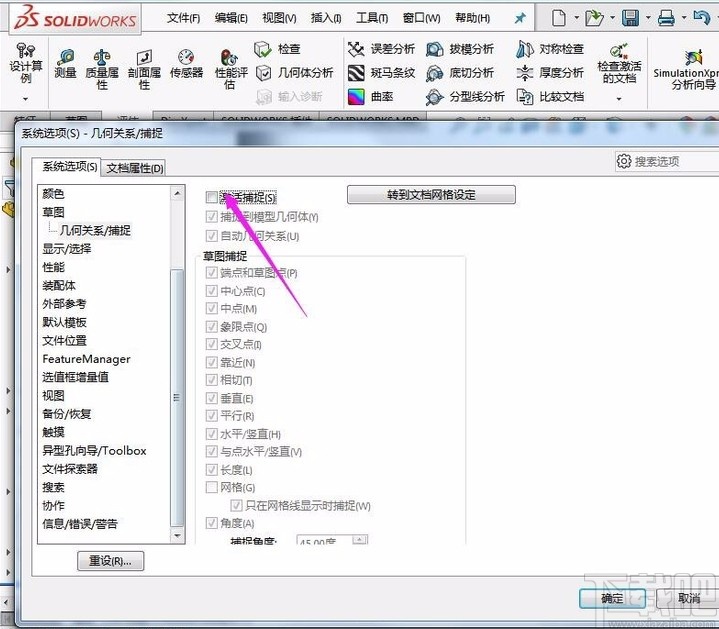719x629 pixels.
Task: Open 误差分析 deviation analysis
Action: coord(381,49)
